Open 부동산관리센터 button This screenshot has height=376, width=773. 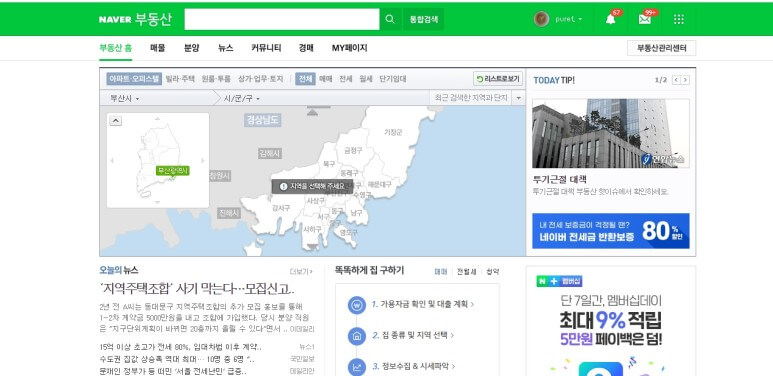click(661, 48)
